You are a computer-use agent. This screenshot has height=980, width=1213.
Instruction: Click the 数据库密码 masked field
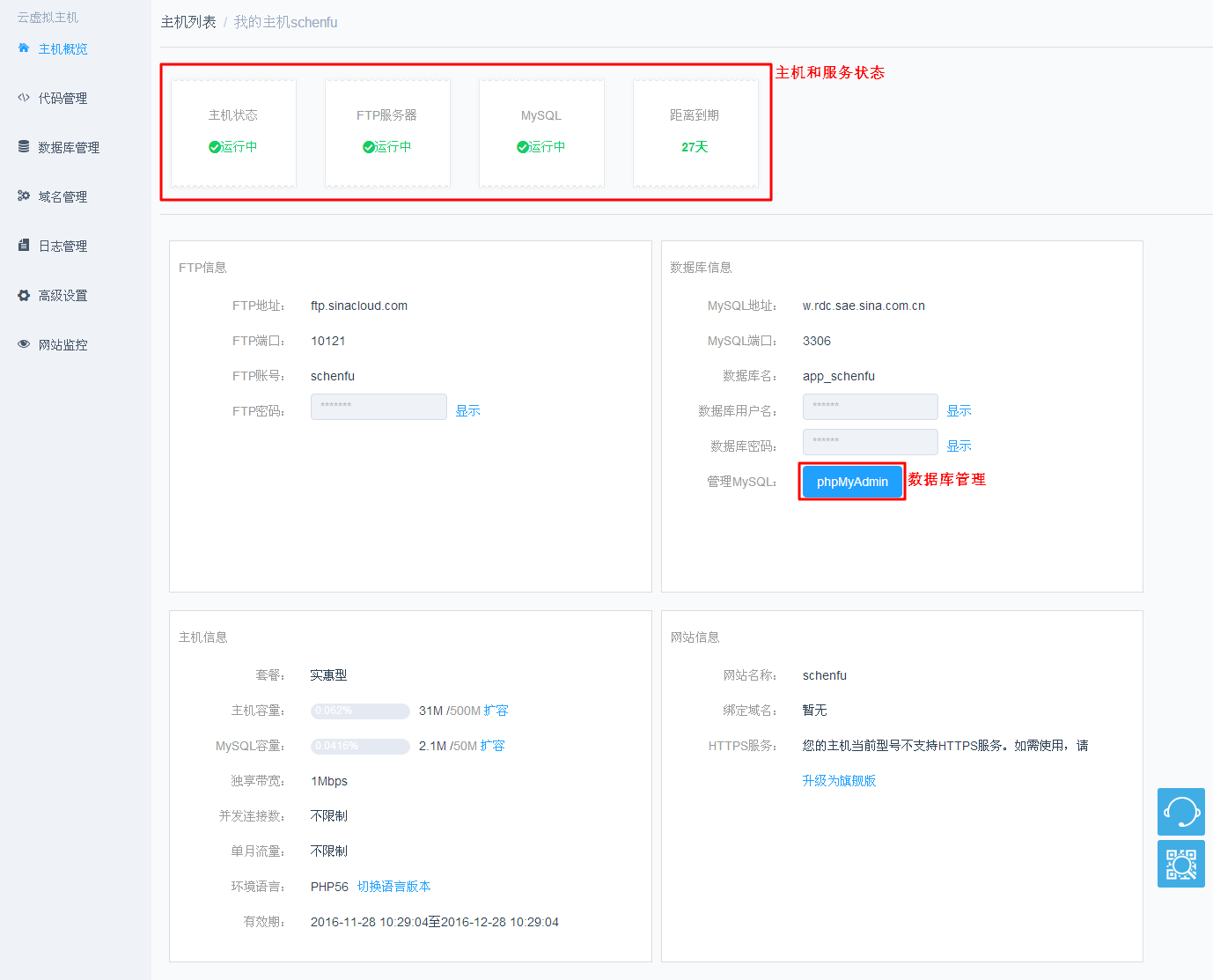tap(871, 442)
